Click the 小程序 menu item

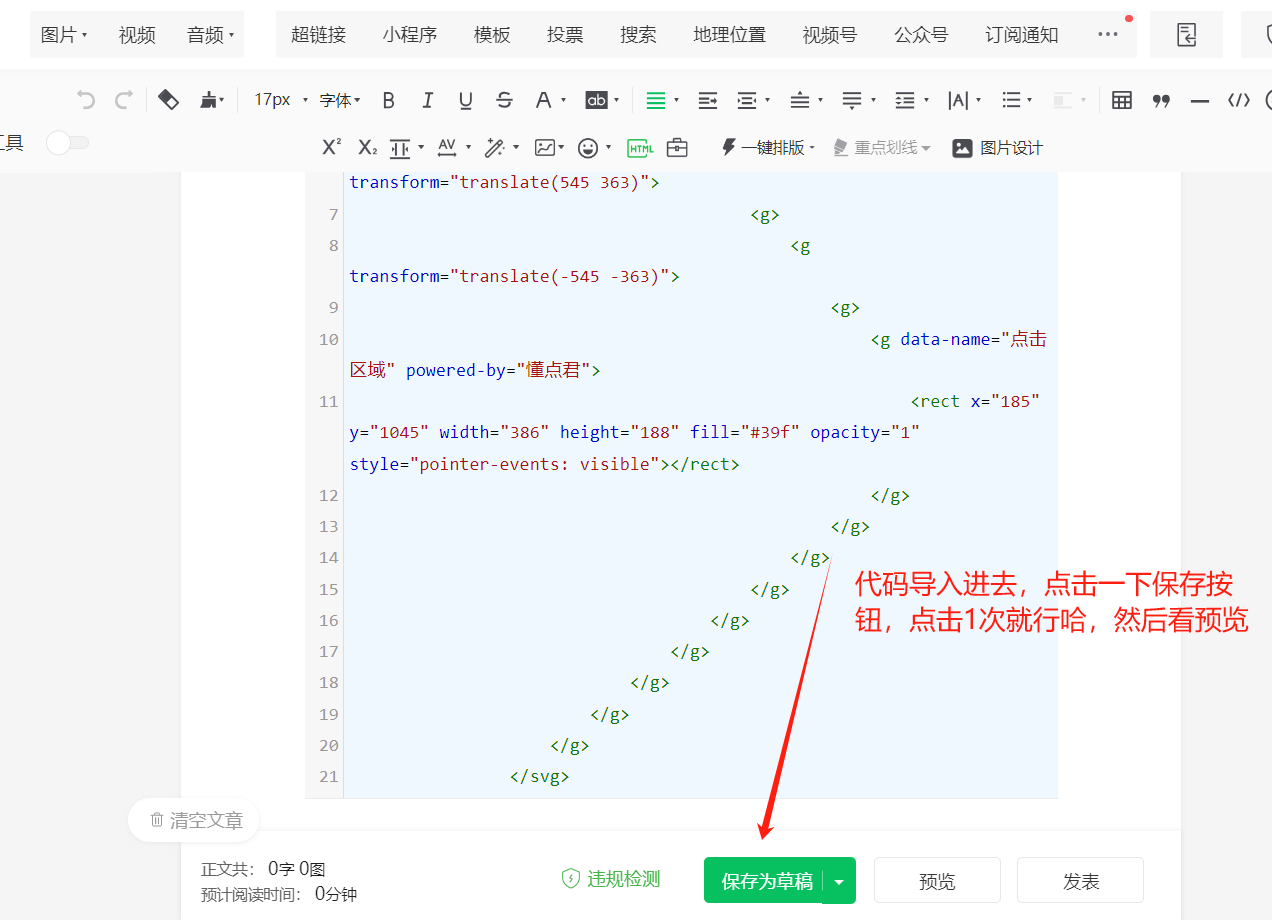pyautogui.click(x=410, y=35)
